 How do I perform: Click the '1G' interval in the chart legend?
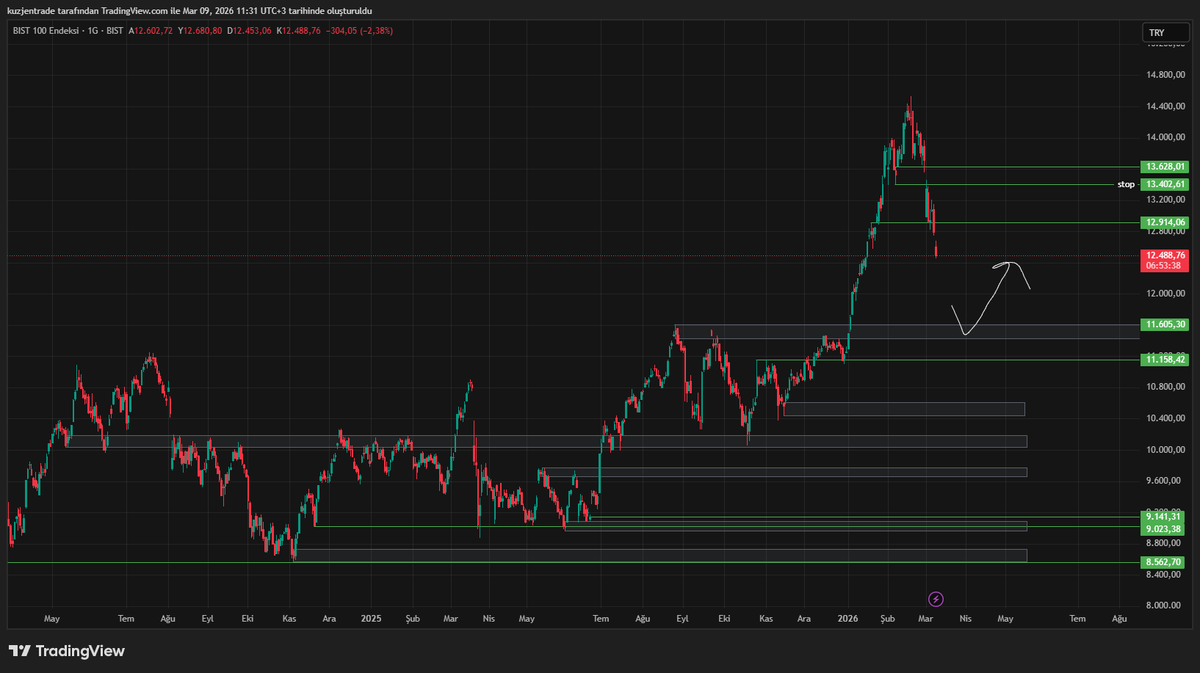91,31
